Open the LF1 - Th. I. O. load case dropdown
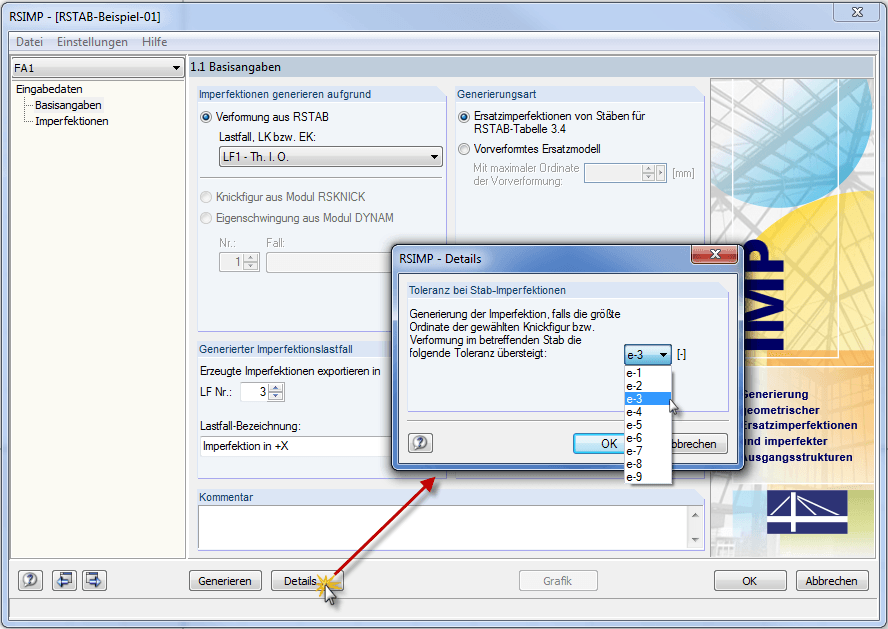Image resolution: width=888 pixels, height=629 pixels. tap(331, 157)
